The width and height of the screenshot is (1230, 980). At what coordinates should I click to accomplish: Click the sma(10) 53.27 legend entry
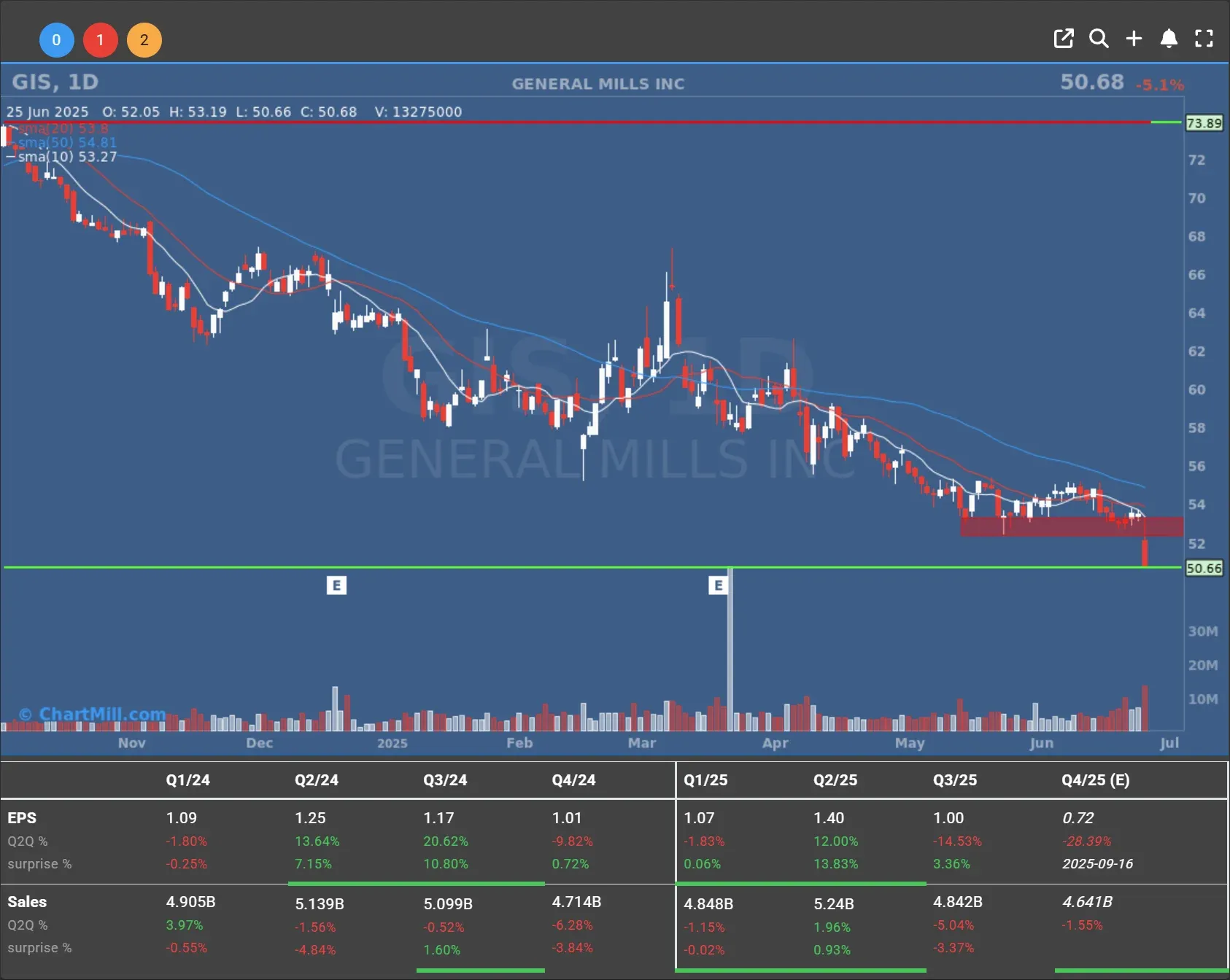click(67, 157)
